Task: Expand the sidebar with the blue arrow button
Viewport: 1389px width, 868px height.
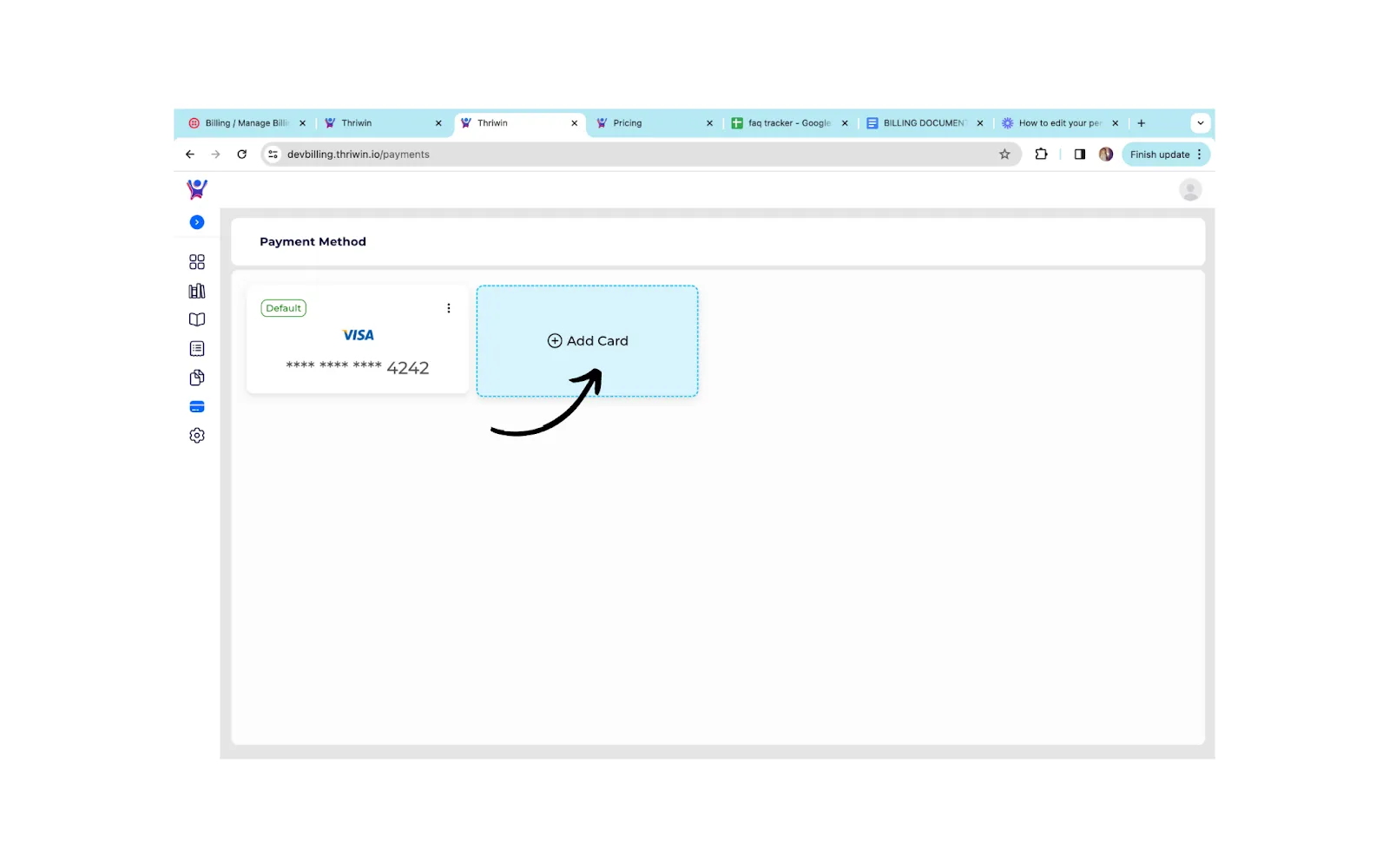Action: tap(197, 222)
